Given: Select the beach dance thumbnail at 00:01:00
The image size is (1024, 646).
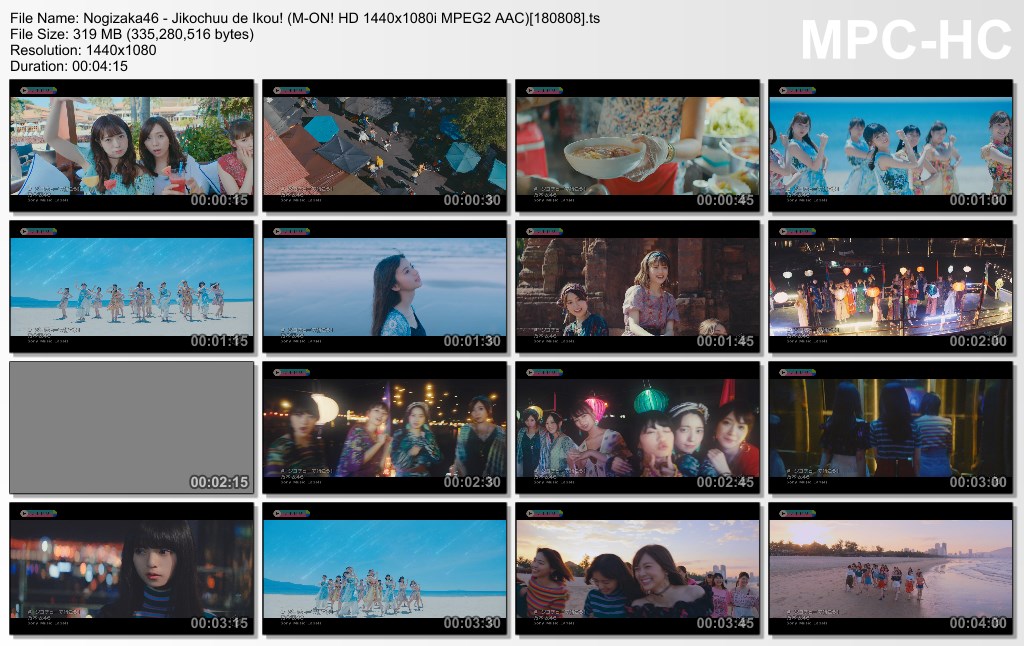Looking at the screenshot, I should 891,146.
